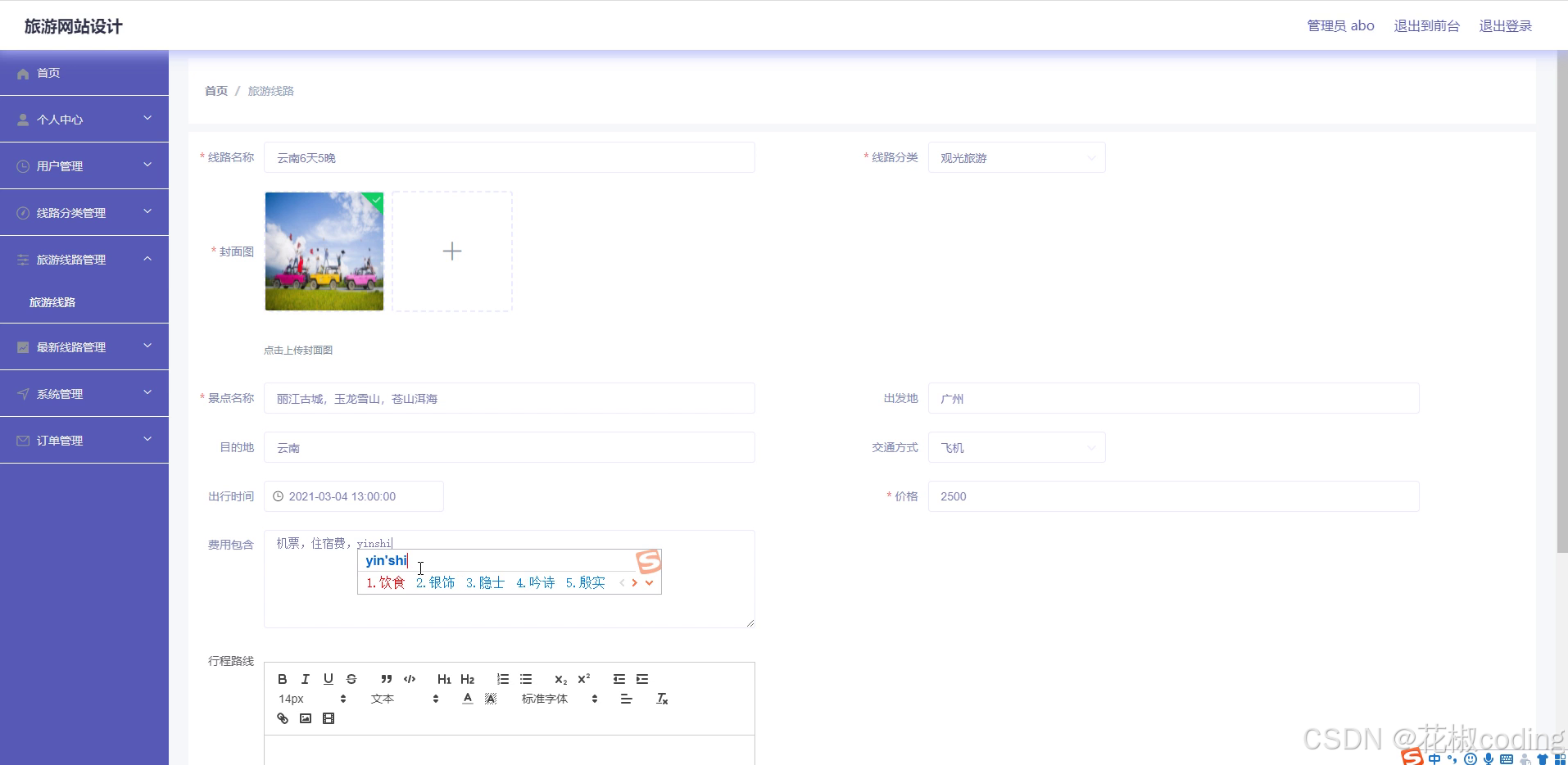Viewport: 1568px width, 765px height.
Task: Open the 线路分类 dropdown showing 观光旅游
Action: point(1017,157)
